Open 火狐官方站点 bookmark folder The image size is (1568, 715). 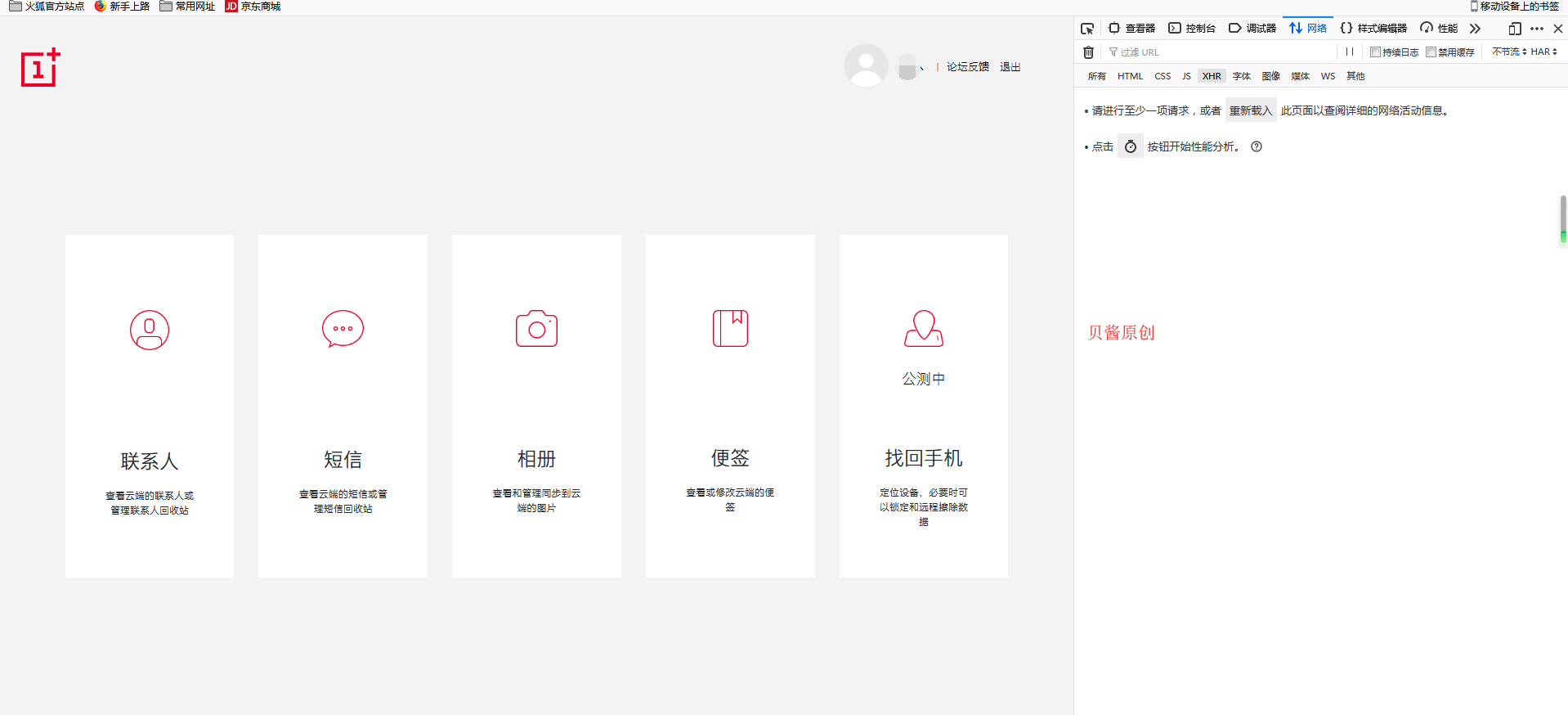47,7
